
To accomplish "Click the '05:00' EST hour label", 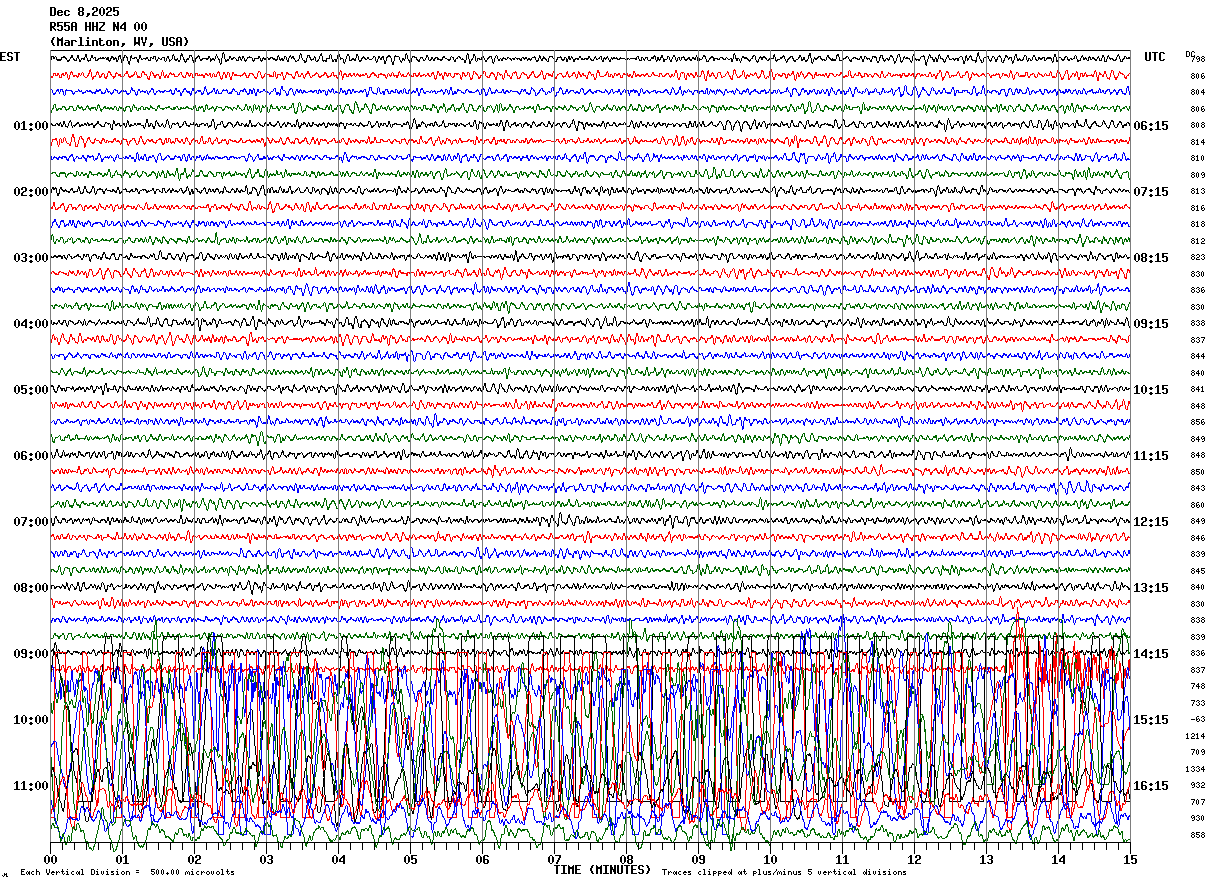I will click(31, 390).
